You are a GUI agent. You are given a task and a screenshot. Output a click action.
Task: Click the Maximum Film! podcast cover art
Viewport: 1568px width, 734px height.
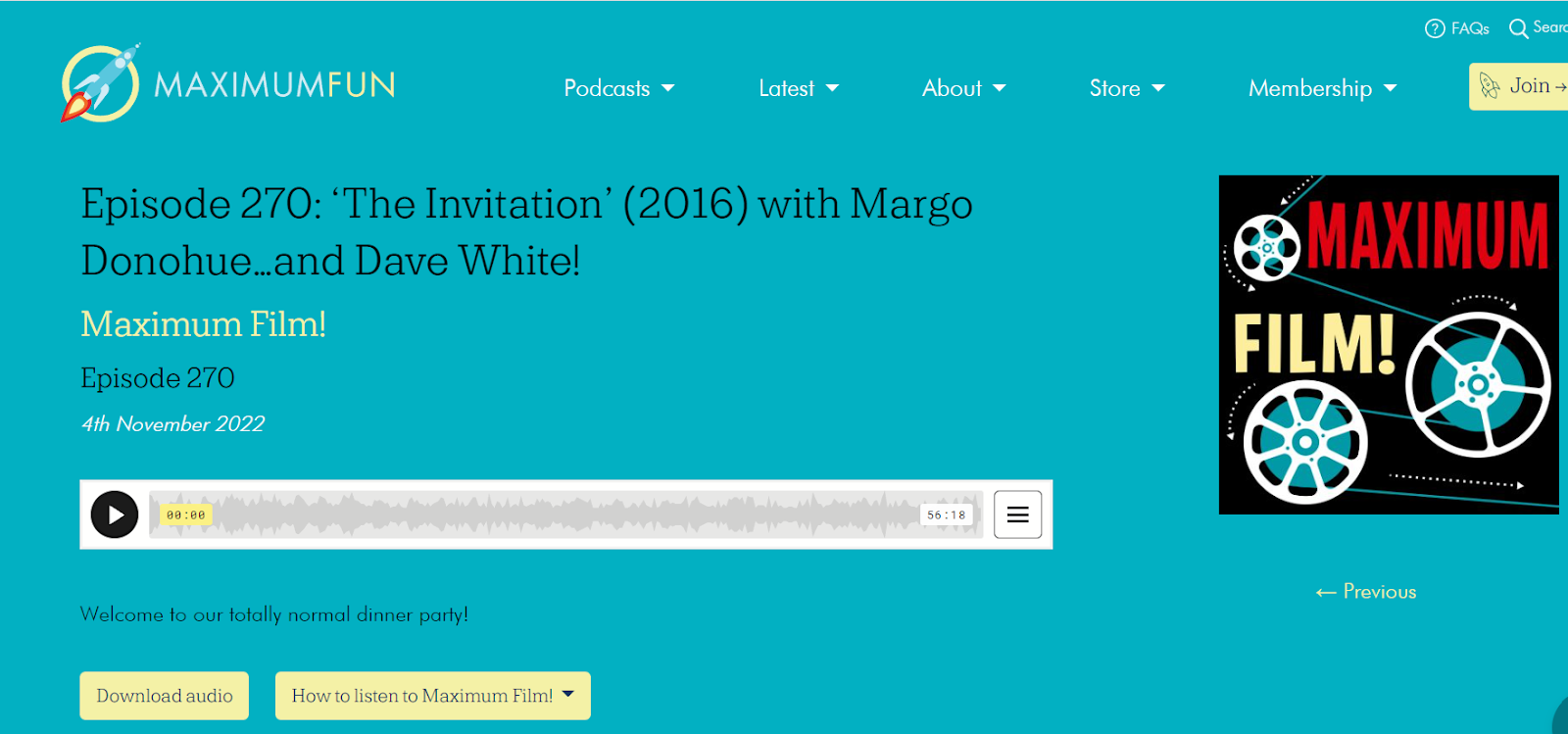click(1389, 345)
